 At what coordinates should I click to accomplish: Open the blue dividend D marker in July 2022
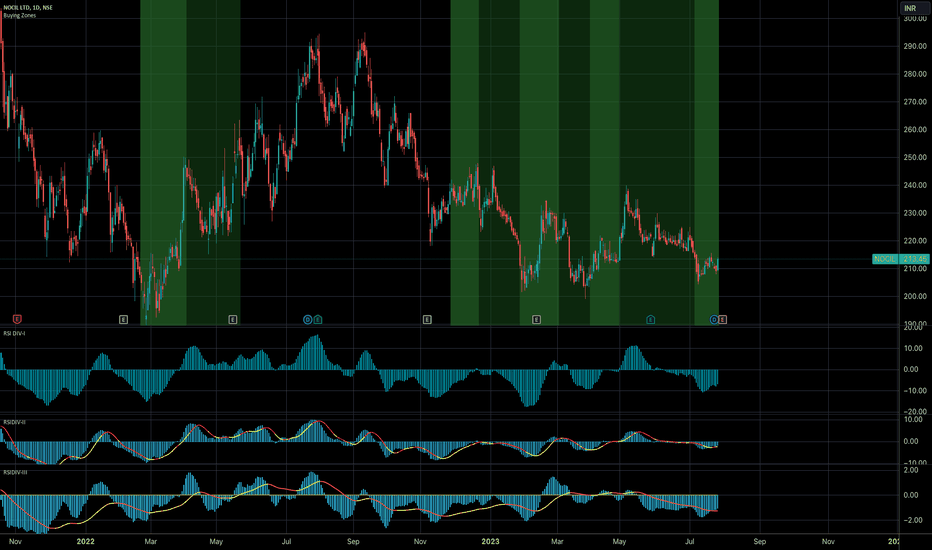(x=307, y=319)
